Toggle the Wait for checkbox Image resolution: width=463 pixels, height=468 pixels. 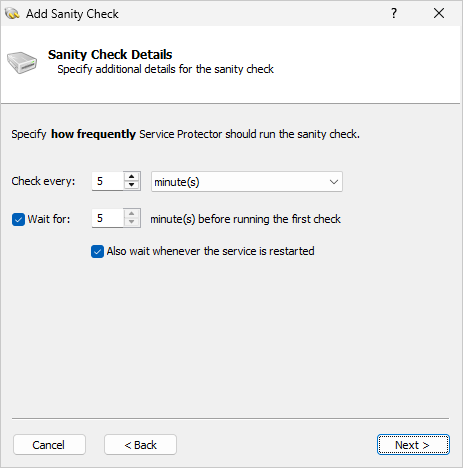coord(18,220)
